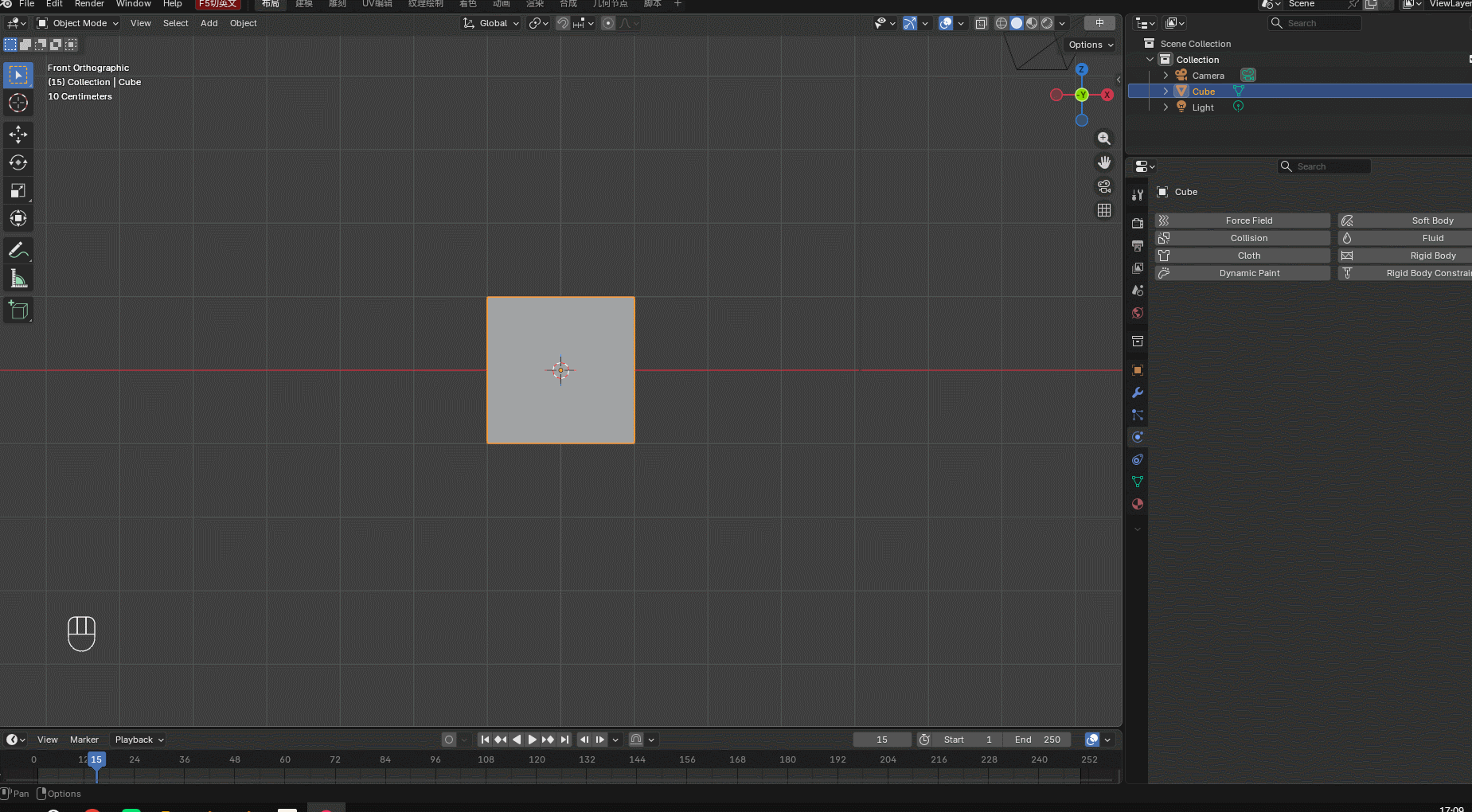
Task: Open the Modifiers wrench properties tab
Action: pos(1138,392)
